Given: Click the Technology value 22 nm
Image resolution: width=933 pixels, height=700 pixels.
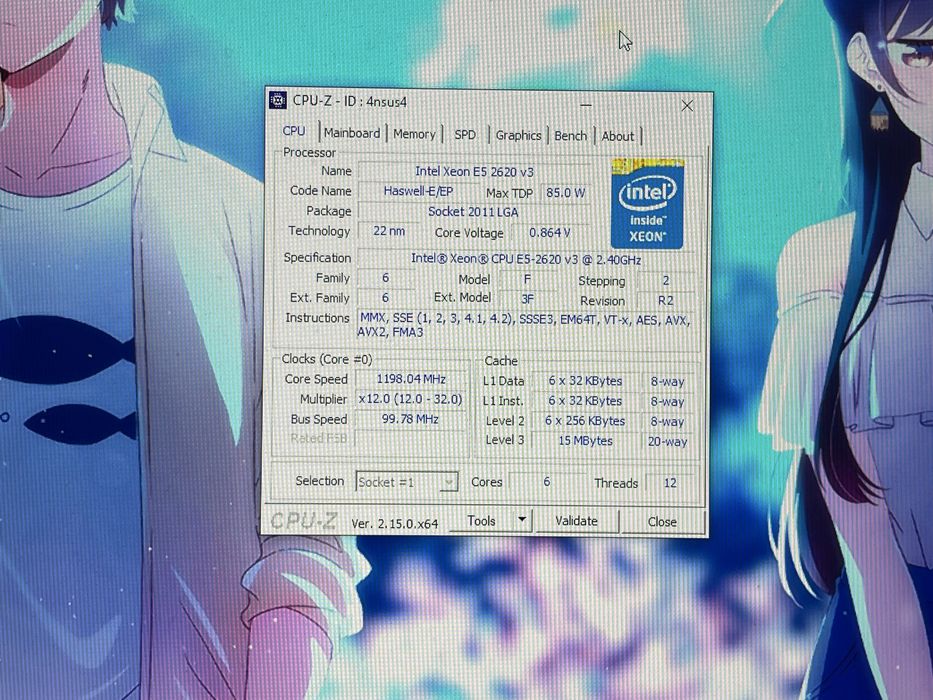Looking at the screenshot, I should coord(389,231).
